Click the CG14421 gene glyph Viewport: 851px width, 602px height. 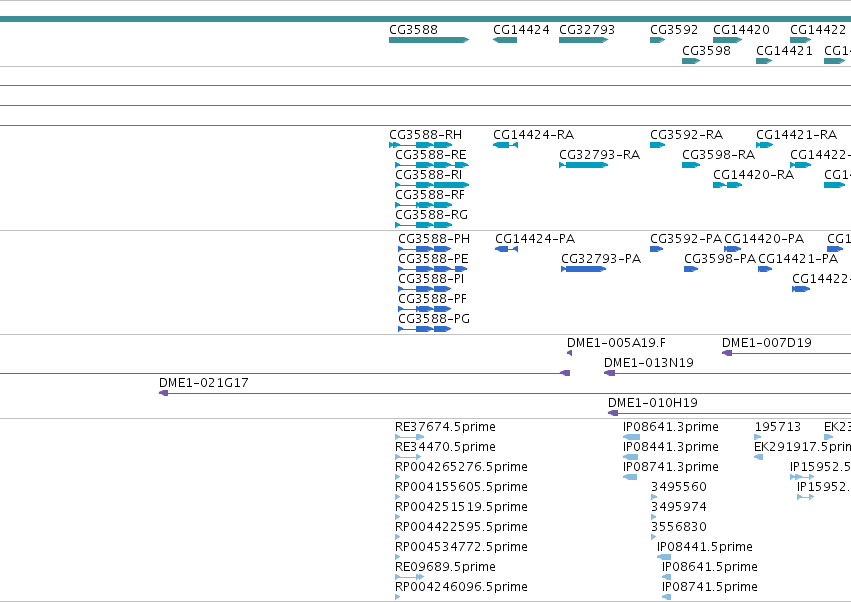click(764, 61)
